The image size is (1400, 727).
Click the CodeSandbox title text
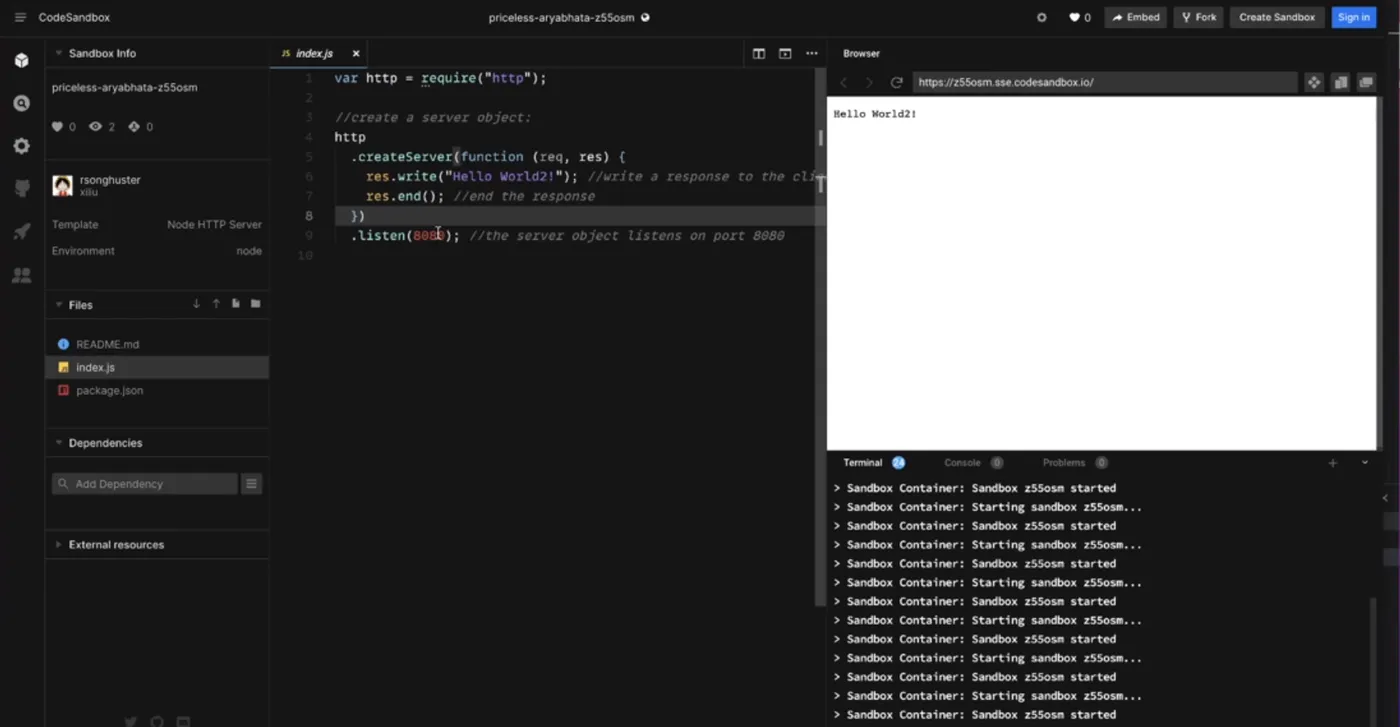click(74, 17)
